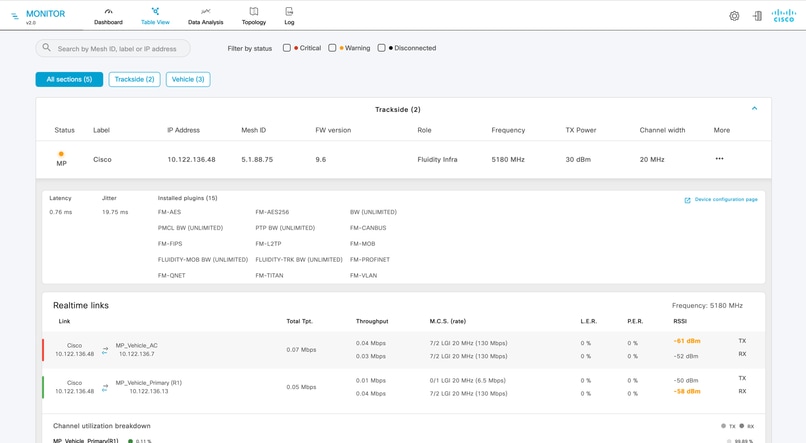The width and height of the screenshot is (806, 443).
Task: Click the TX legend dot in channel utilization
Action: (x=723, y=426)
